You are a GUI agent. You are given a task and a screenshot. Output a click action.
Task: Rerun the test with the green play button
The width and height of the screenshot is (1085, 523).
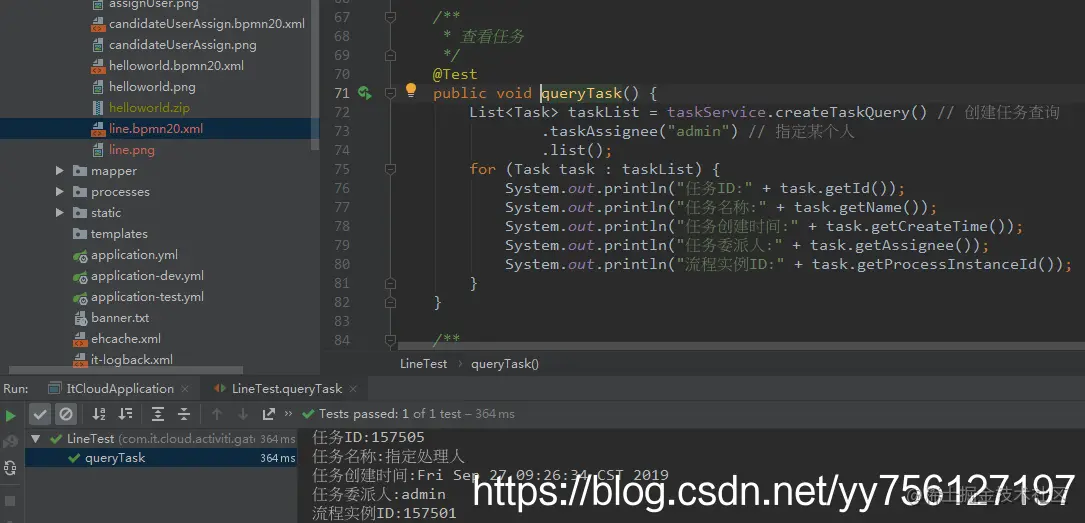10,415
